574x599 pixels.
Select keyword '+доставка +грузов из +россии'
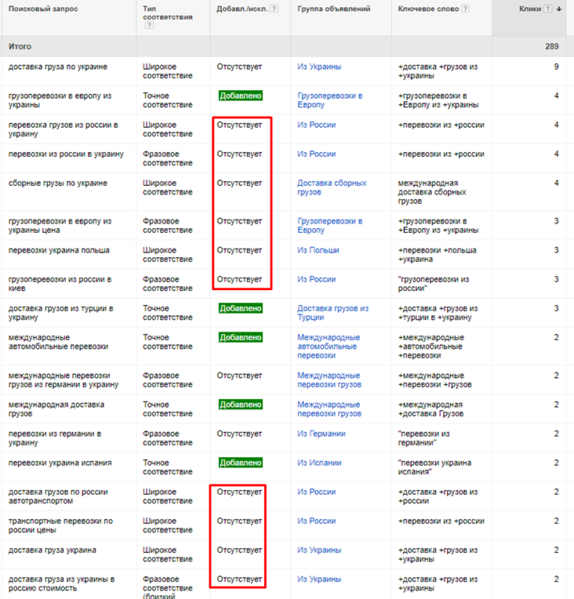(x=438, y=496)
